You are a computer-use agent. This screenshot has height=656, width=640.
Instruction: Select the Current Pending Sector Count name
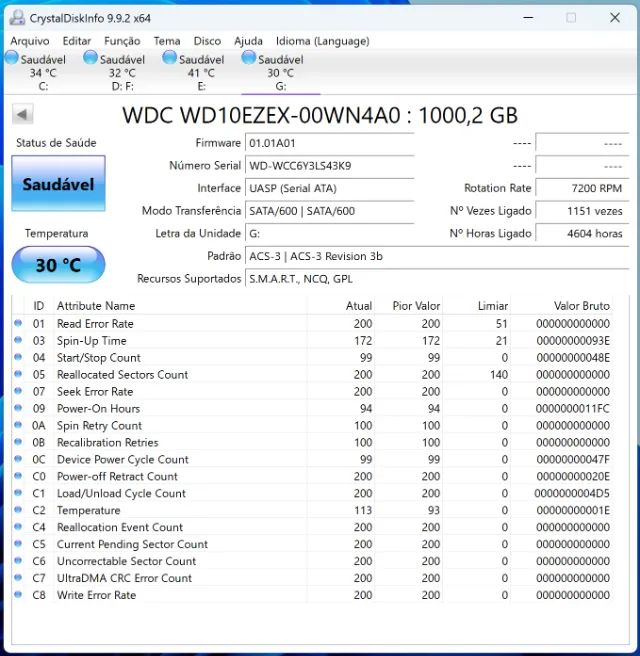point(132,544)
